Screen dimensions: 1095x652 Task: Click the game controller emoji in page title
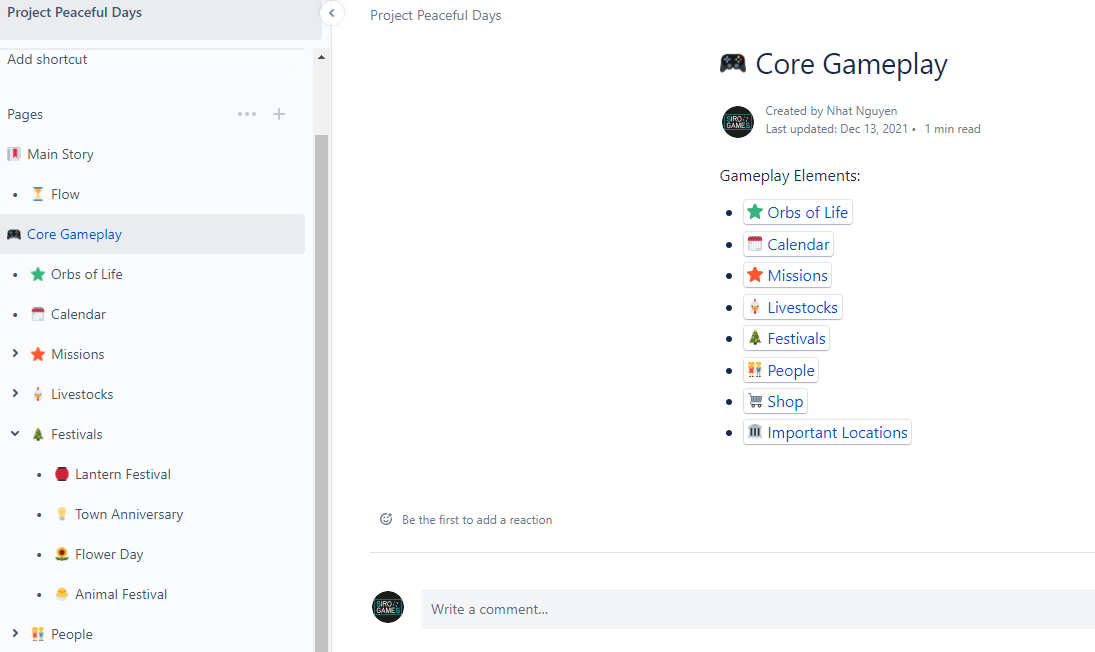point(733,64)
